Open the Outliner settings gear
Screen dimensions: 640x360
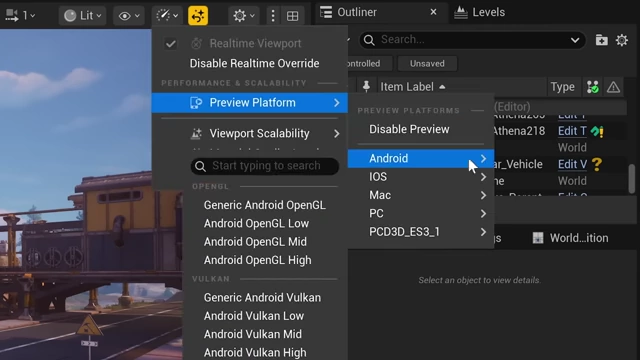pyautogui.click(x=622, y=40)
